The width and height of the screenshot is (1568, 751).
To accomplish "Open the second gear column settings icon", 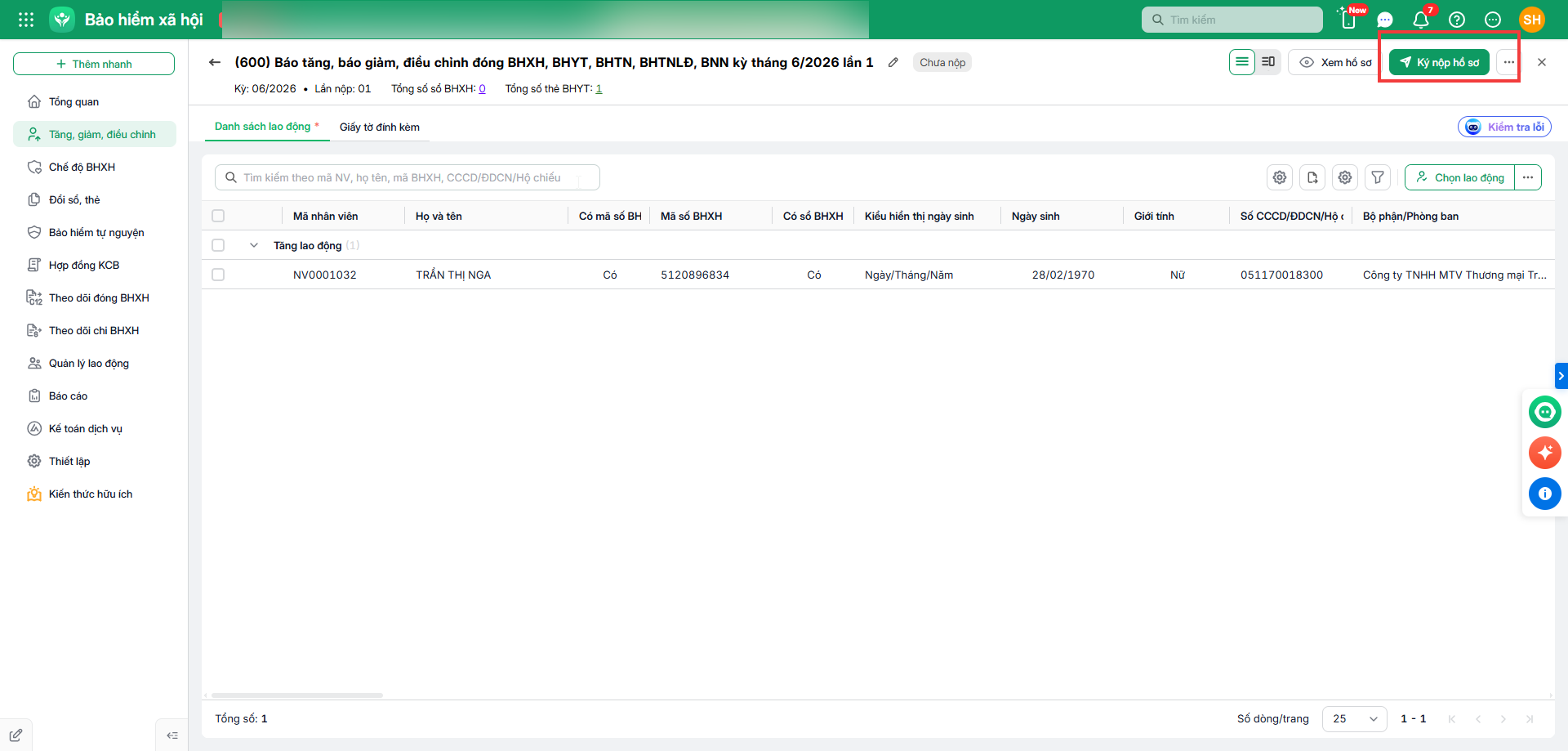I will 1345,177.
